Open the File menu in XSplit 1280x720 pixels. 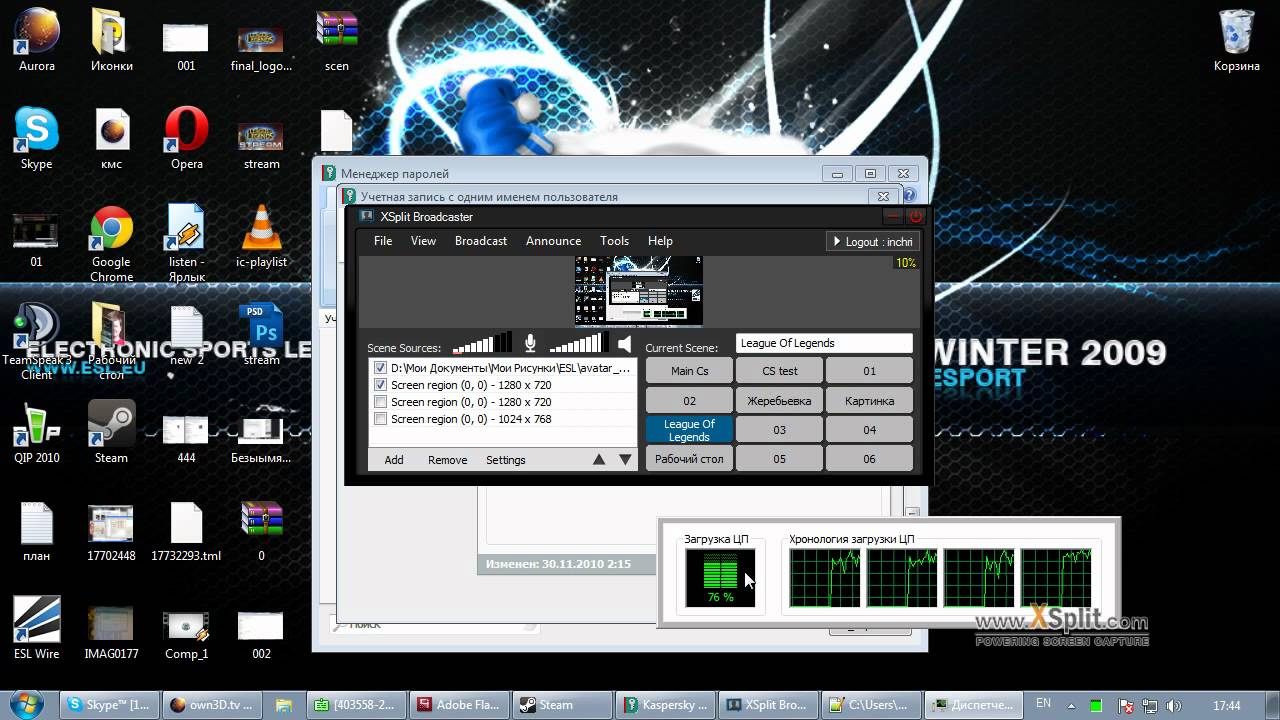383,241
